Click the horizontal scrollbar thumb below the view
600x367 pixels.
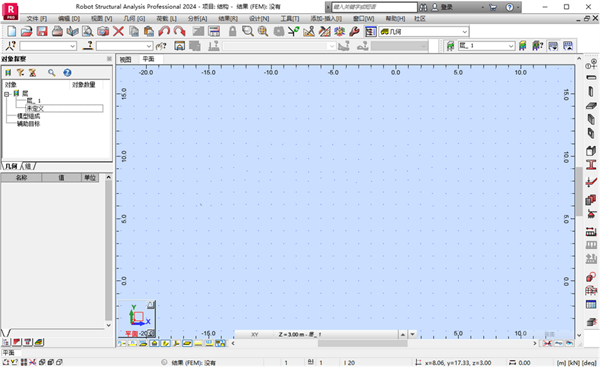pyautogui.click(x=362, y=343)
